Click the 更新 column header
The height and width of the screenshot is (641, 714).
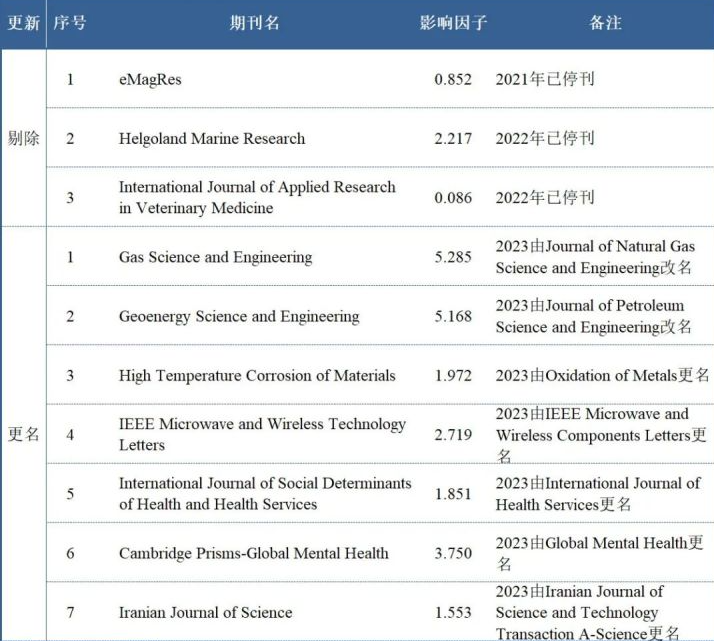click(x=23, y=22)
